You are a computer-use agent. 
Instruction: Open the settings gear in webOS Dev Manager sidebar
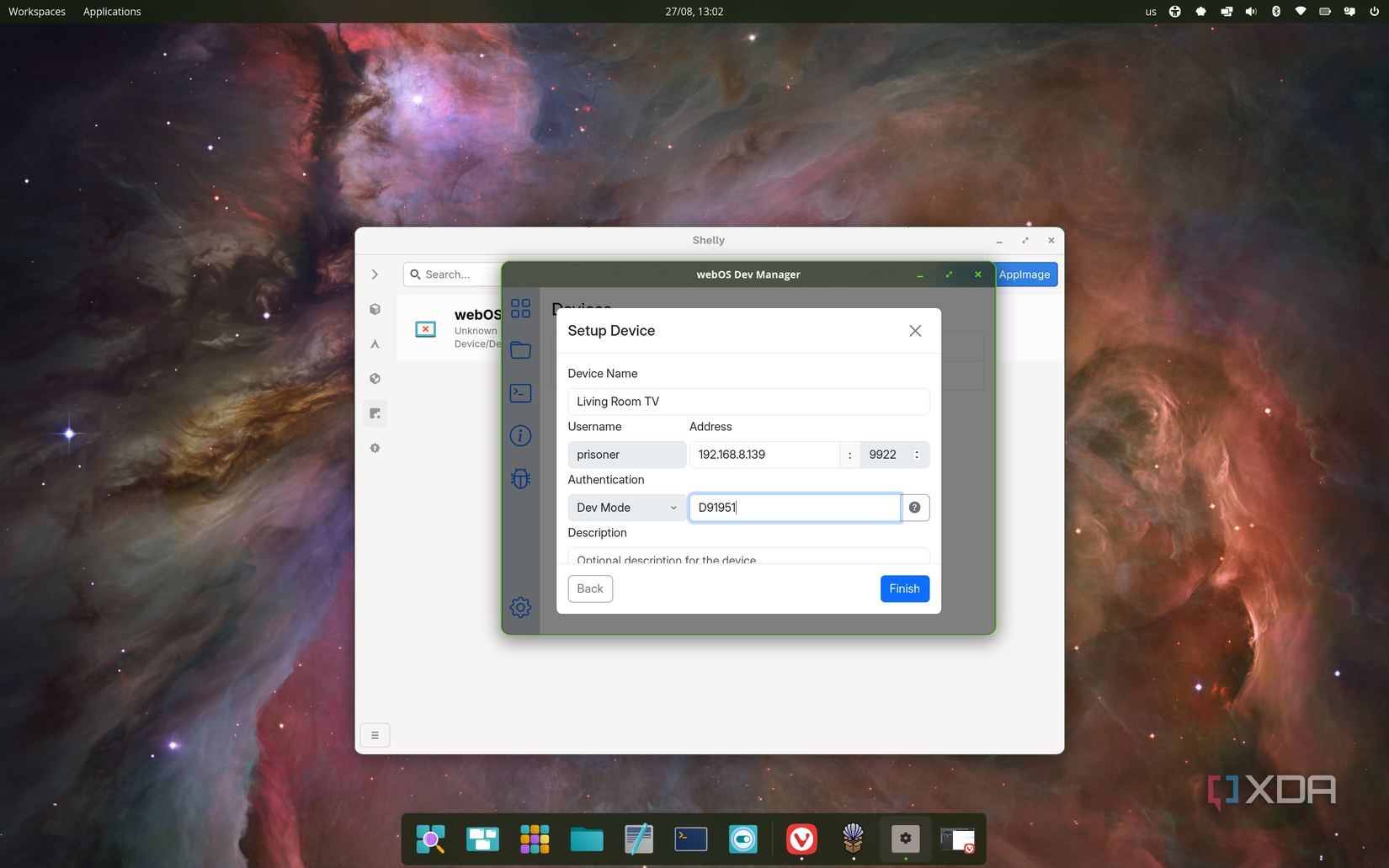520,607
